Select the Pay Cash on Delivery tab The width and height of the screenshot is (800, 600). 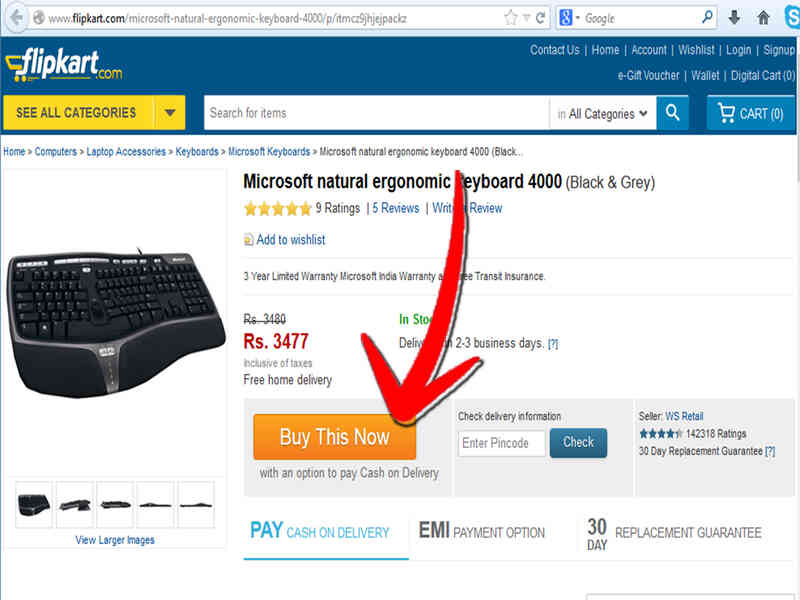320,532
